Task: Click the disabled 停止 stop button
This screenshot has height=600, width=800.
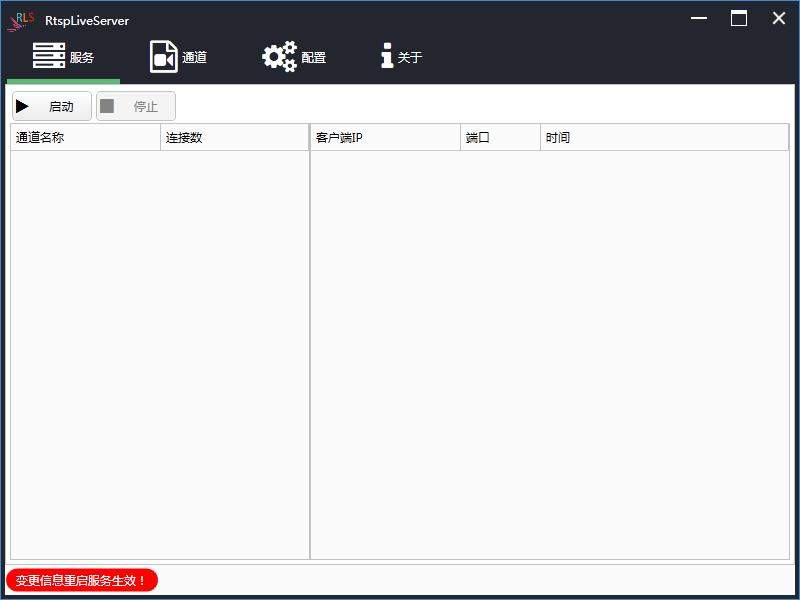Action: (x=135, y=106)
